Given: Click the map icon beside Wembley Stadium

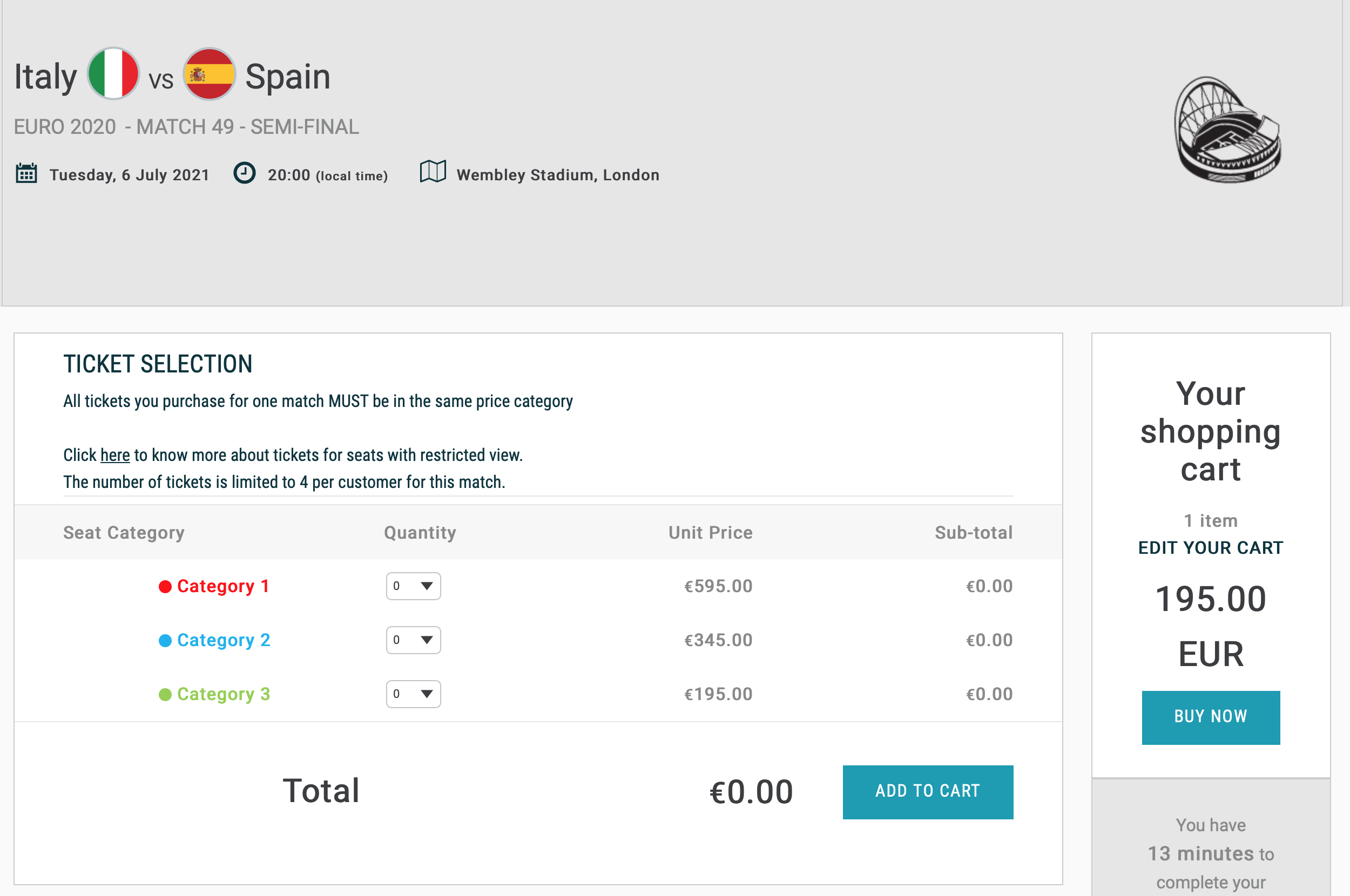Looking at the screenshot, I should point(433,172).
